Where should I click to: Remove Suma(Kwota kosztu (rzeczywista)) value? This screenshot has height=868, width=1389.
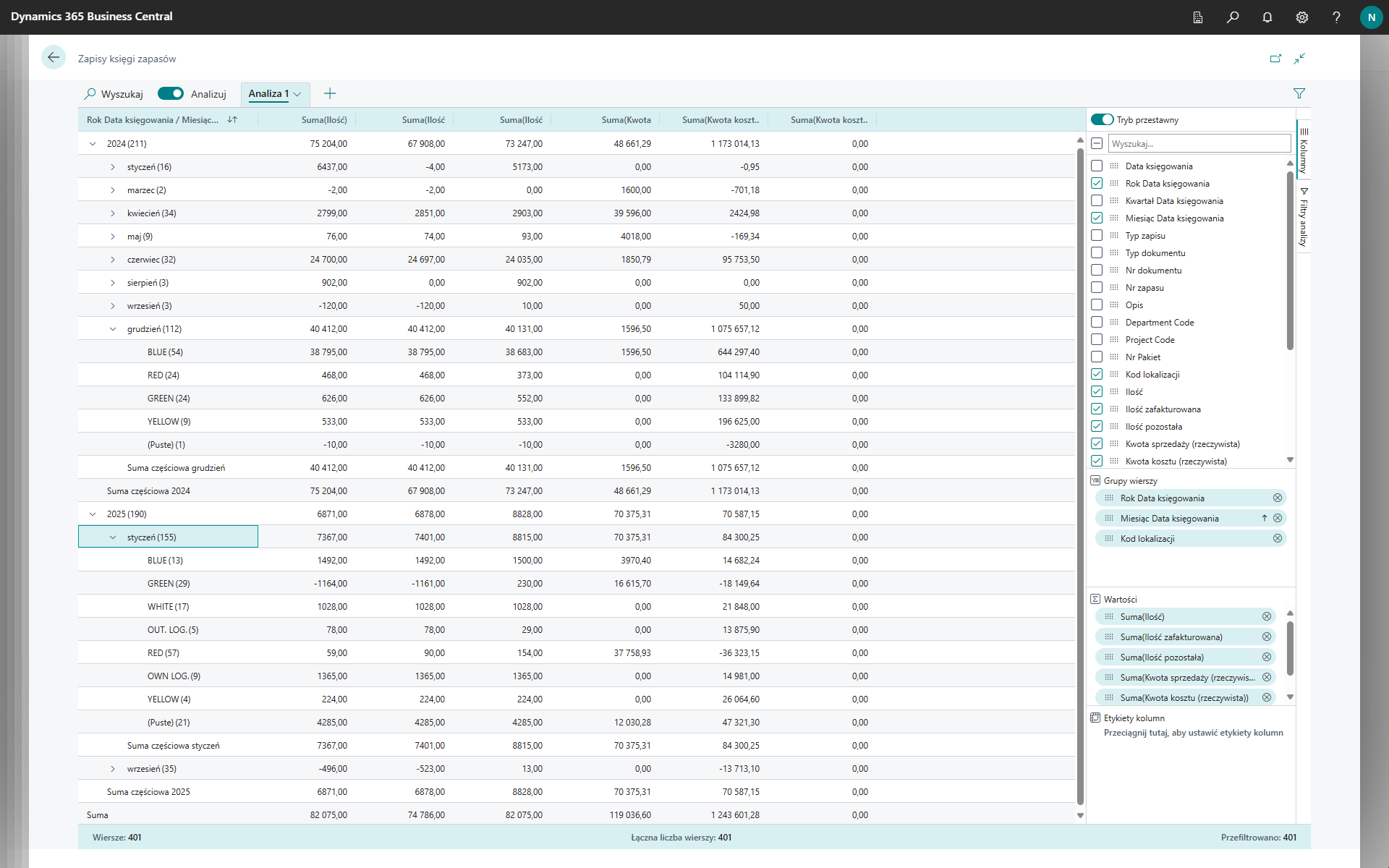[1267, 697]
